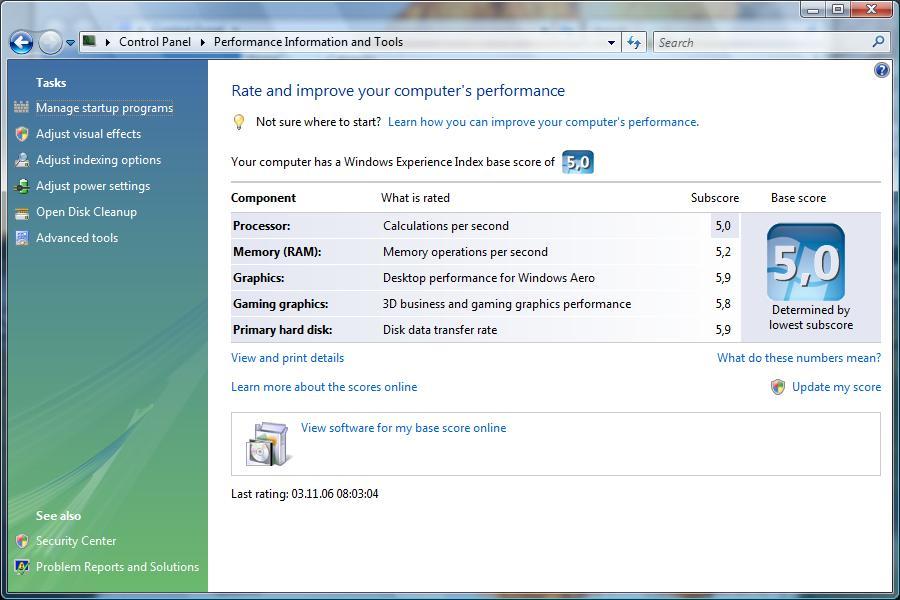Open Problem Reports and Solutions link

pos(117,567)
